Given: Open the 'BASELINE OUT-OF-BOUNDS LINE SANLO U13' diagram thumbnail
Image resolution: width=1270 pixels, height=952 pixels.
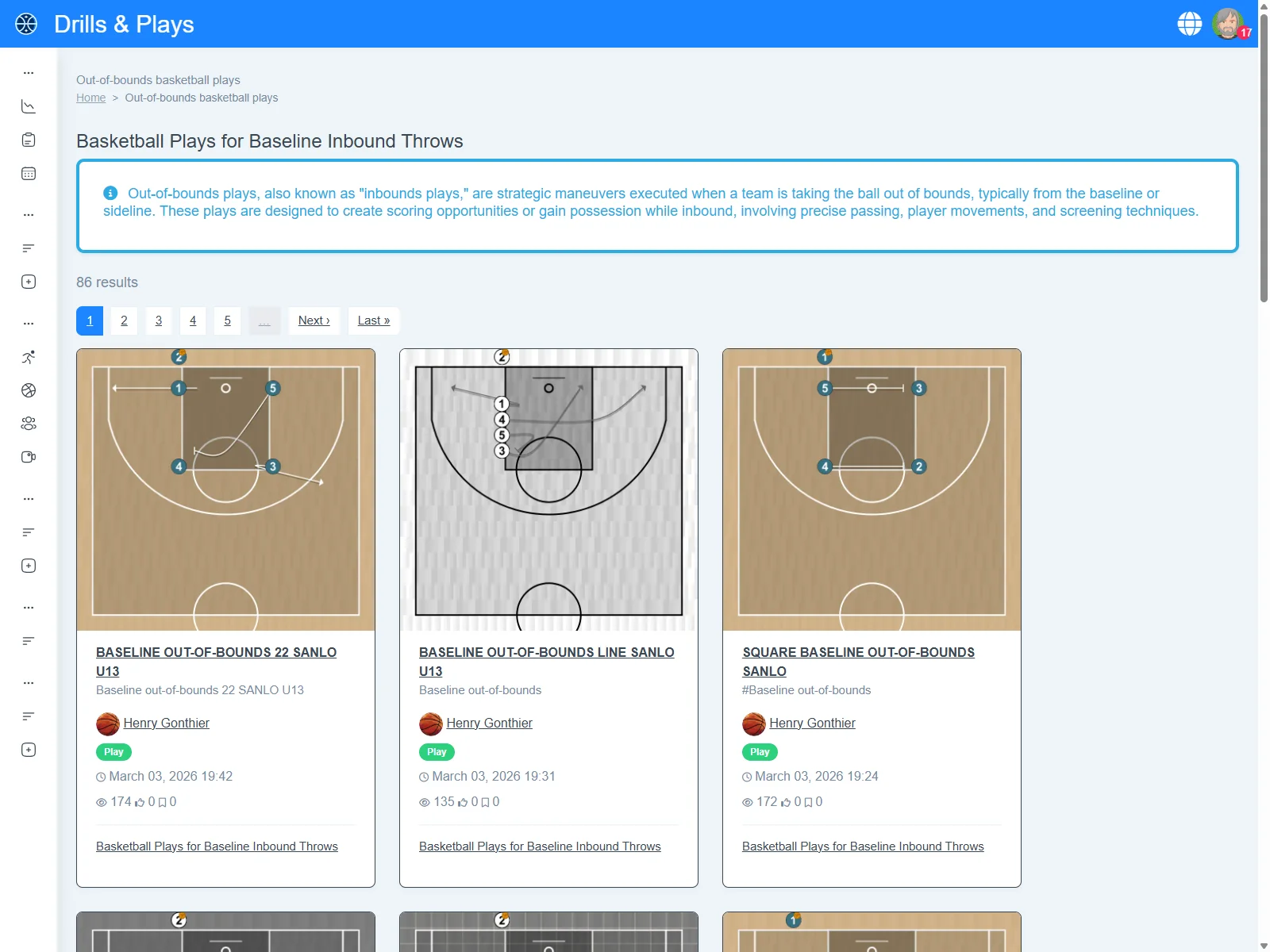Looking at the screenshot, I should [548, 489].
